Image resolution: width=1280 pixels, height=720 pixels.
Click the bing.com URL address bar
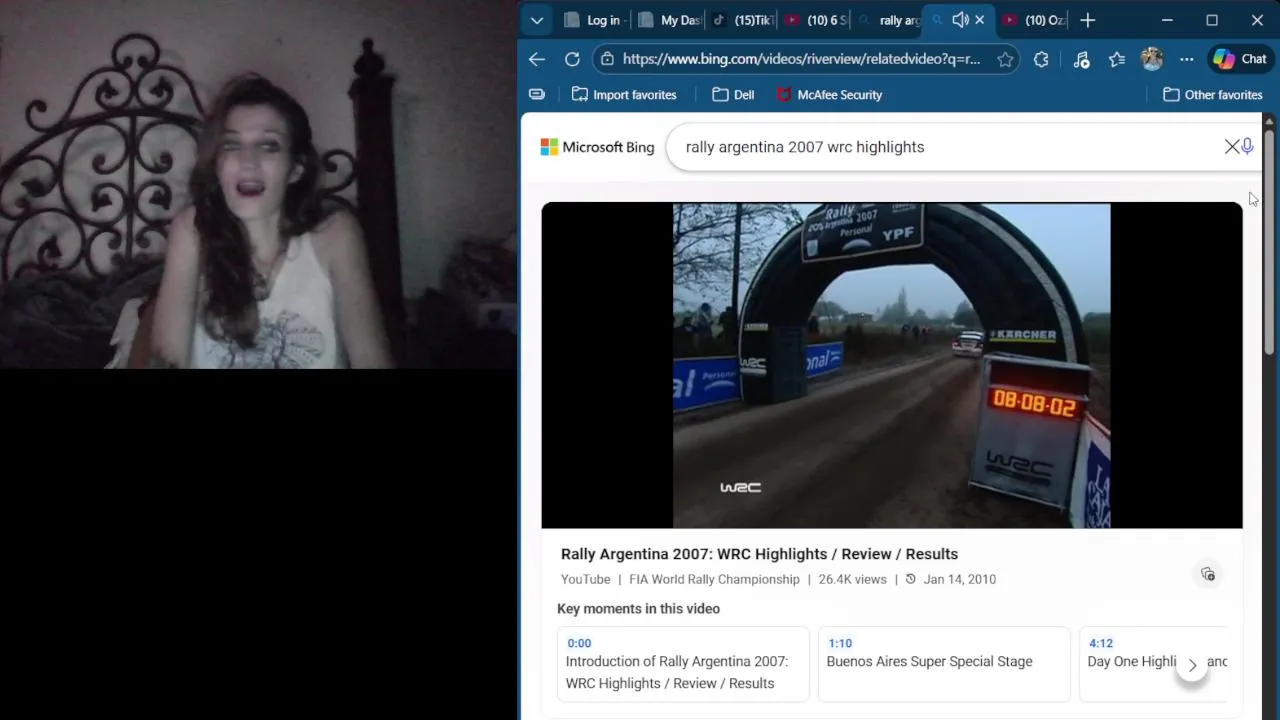801,59
